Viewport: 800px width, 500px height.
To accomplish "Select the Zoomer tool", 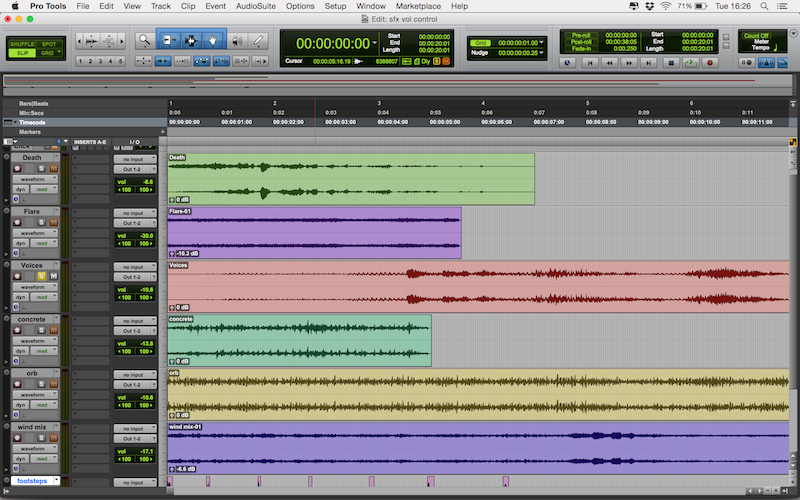I will [145, 40].
